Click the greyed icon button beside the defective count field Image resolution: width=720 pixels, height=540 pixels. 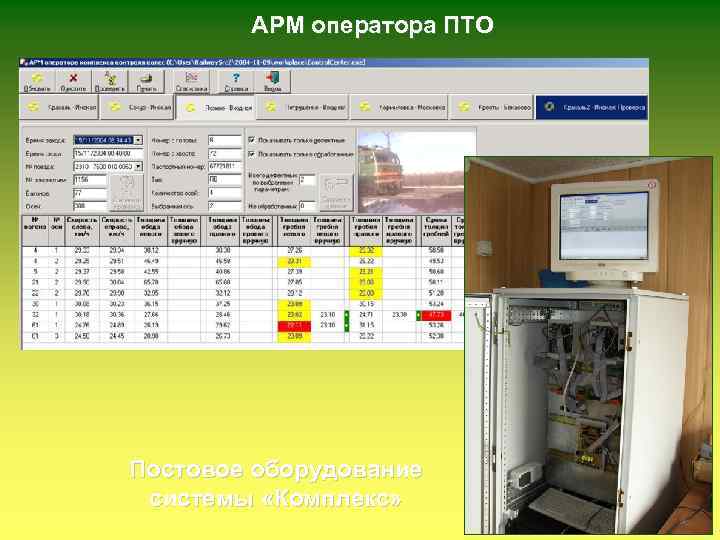(336, 193)
